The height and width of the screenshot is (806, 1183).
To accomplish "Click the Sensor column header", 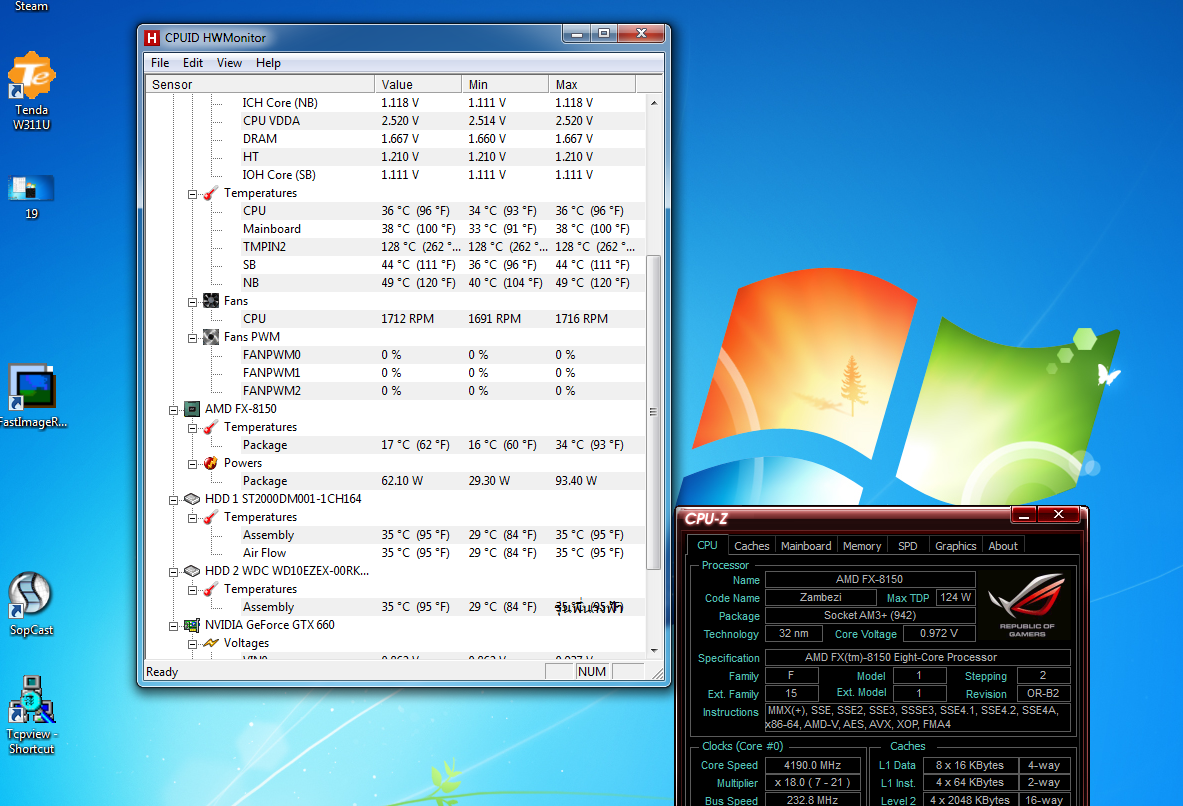I will pos(260,85).
